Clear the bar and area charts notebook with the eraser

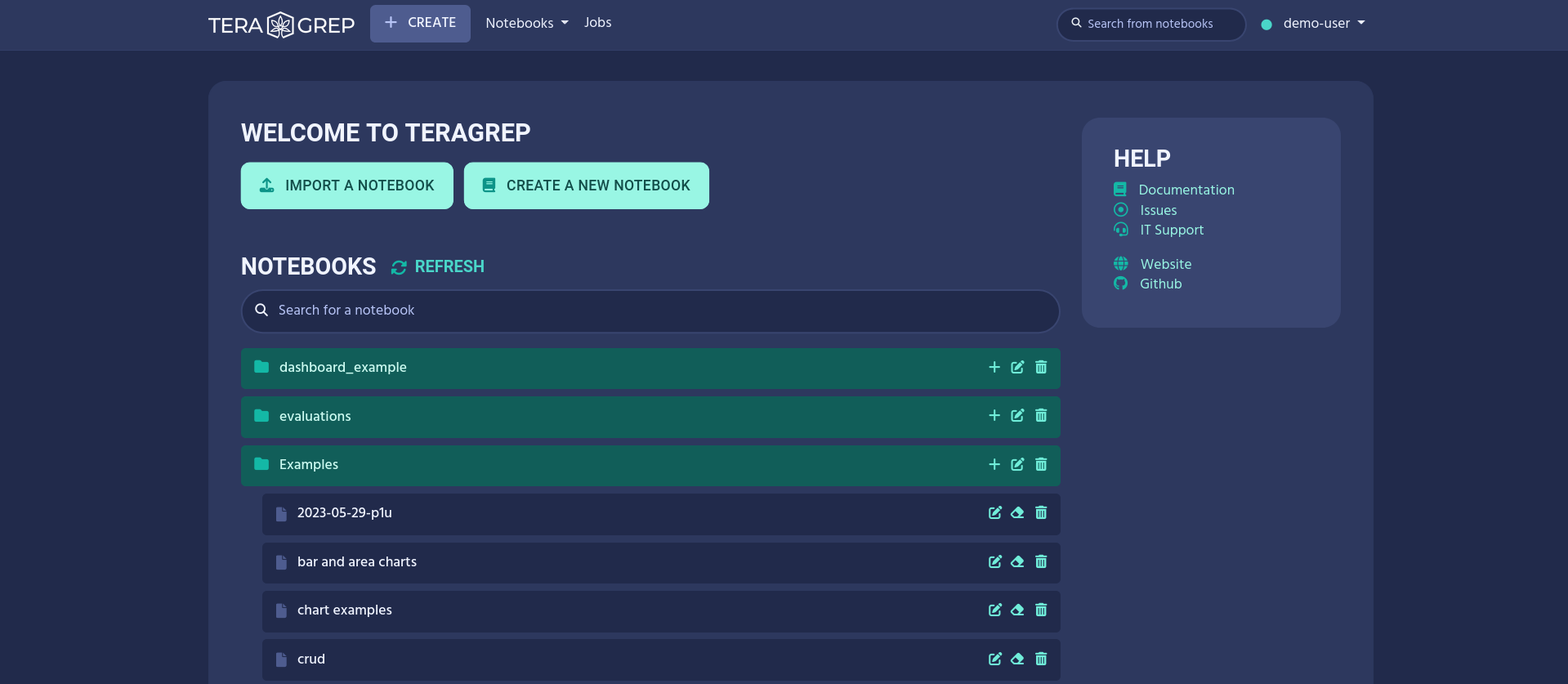click(x=1017, y=561)
